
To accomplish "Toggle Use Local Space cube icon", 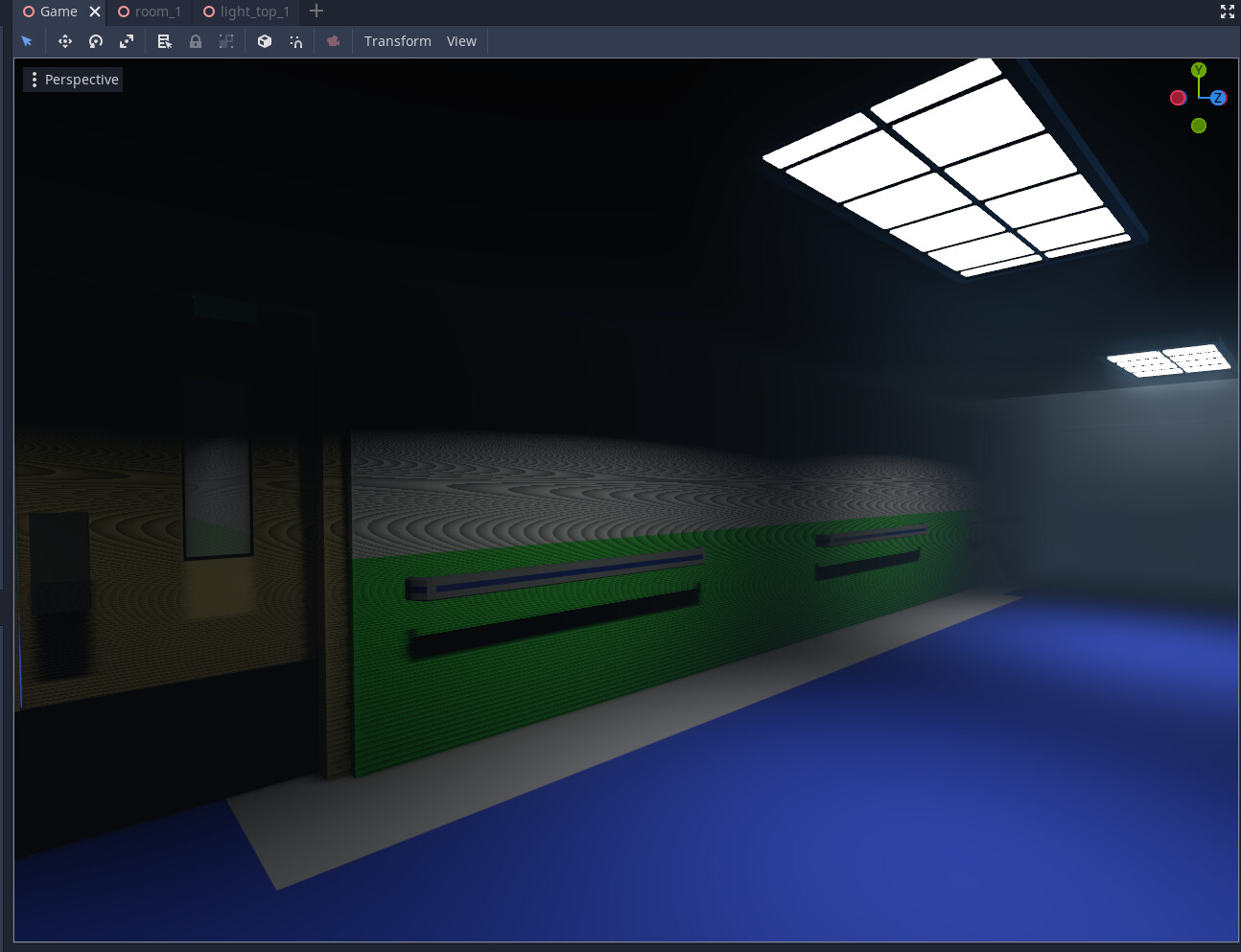I will 265,41.
